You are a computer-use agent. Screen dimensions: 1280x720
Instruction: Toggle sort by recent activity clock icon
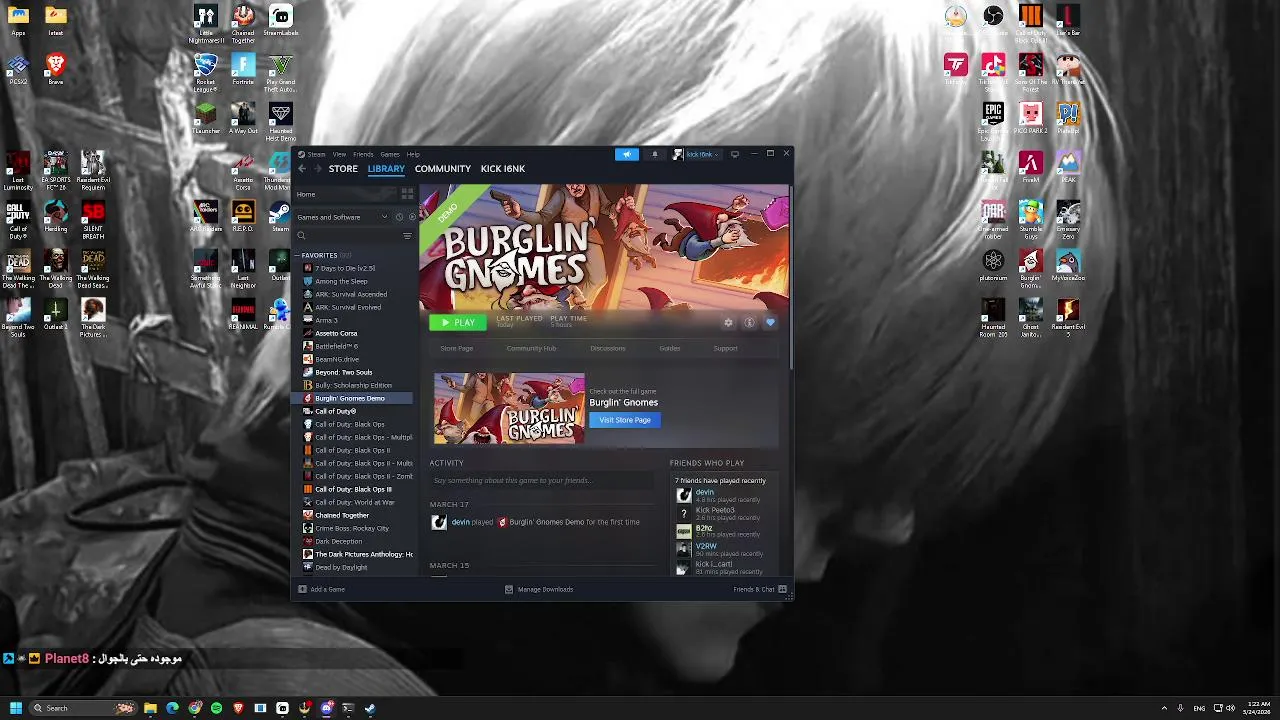399,217
